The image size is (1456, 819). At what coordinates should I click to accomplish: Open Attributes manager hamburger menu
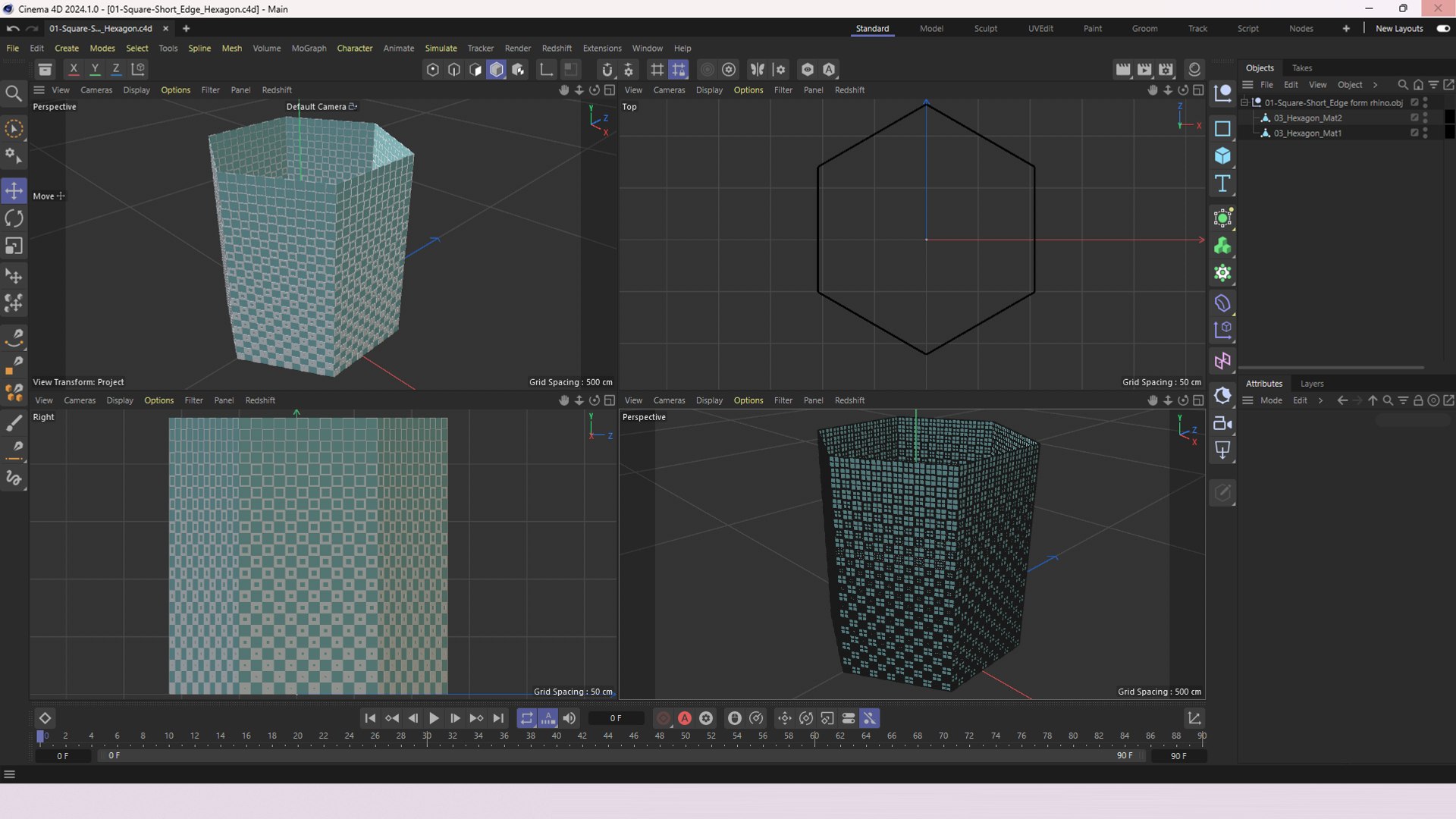[x=1247, y=400]
